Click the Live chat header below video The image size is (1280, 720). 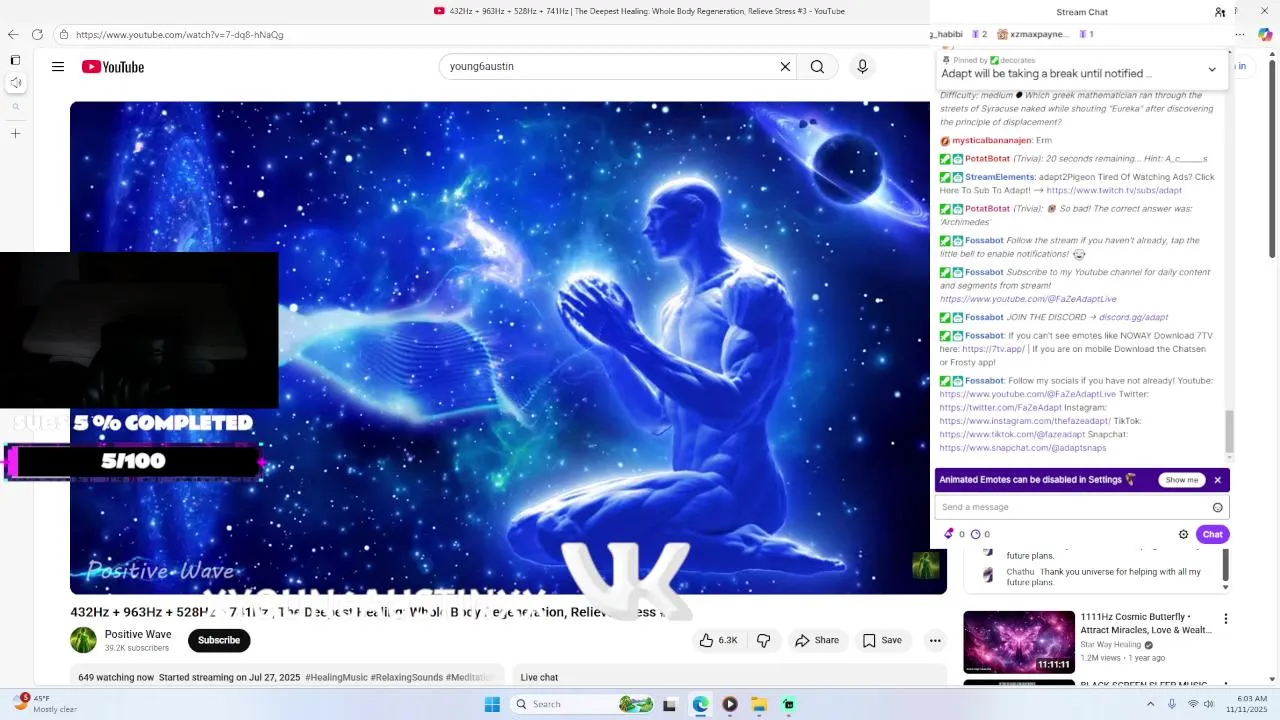(x=539, y=677)
